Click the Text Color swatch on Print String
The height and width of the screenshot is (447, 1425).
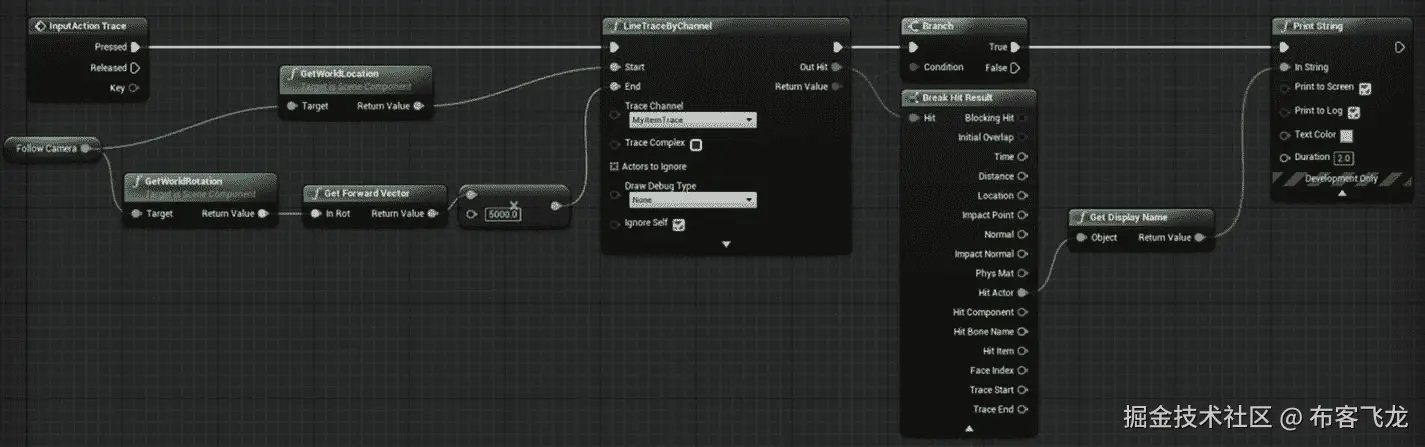point(1346,135)
